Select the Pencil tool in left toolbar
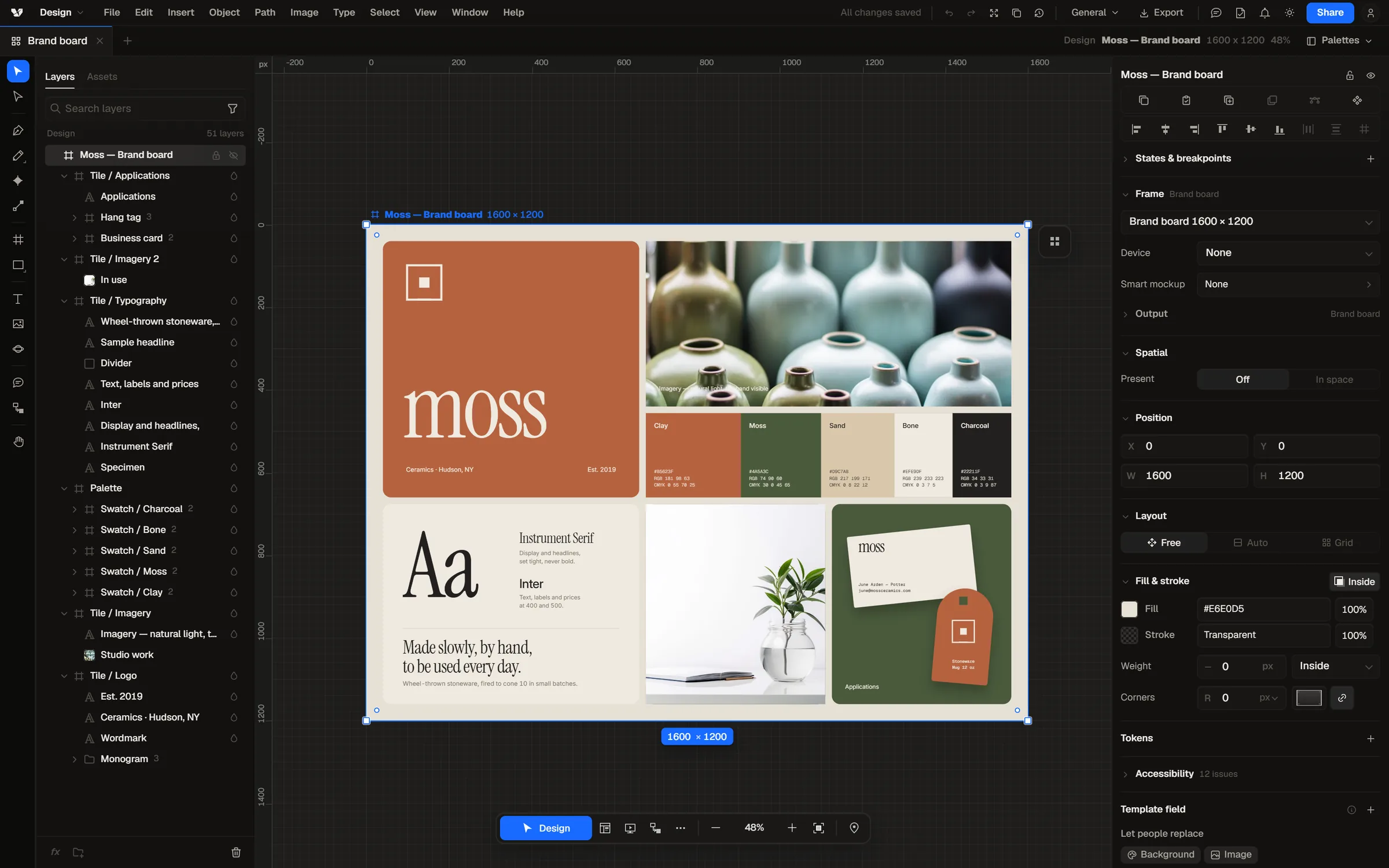Viewport: 1389px width, 868px height. click(18, 156)
